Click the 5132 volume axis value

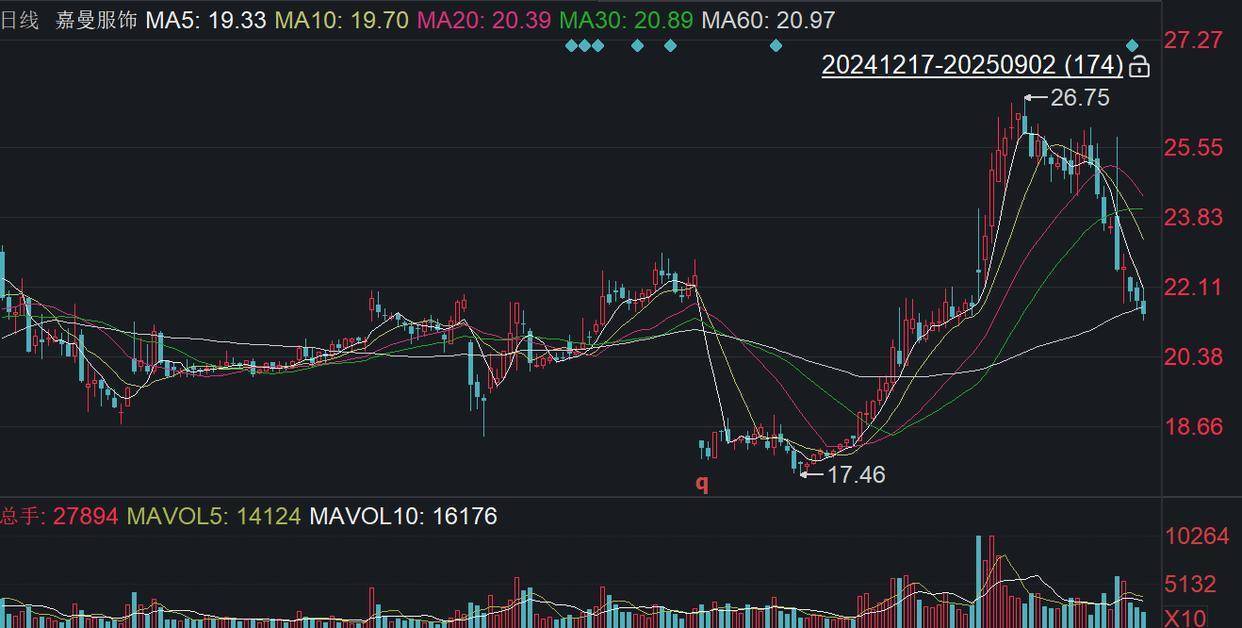point(1190,584)
